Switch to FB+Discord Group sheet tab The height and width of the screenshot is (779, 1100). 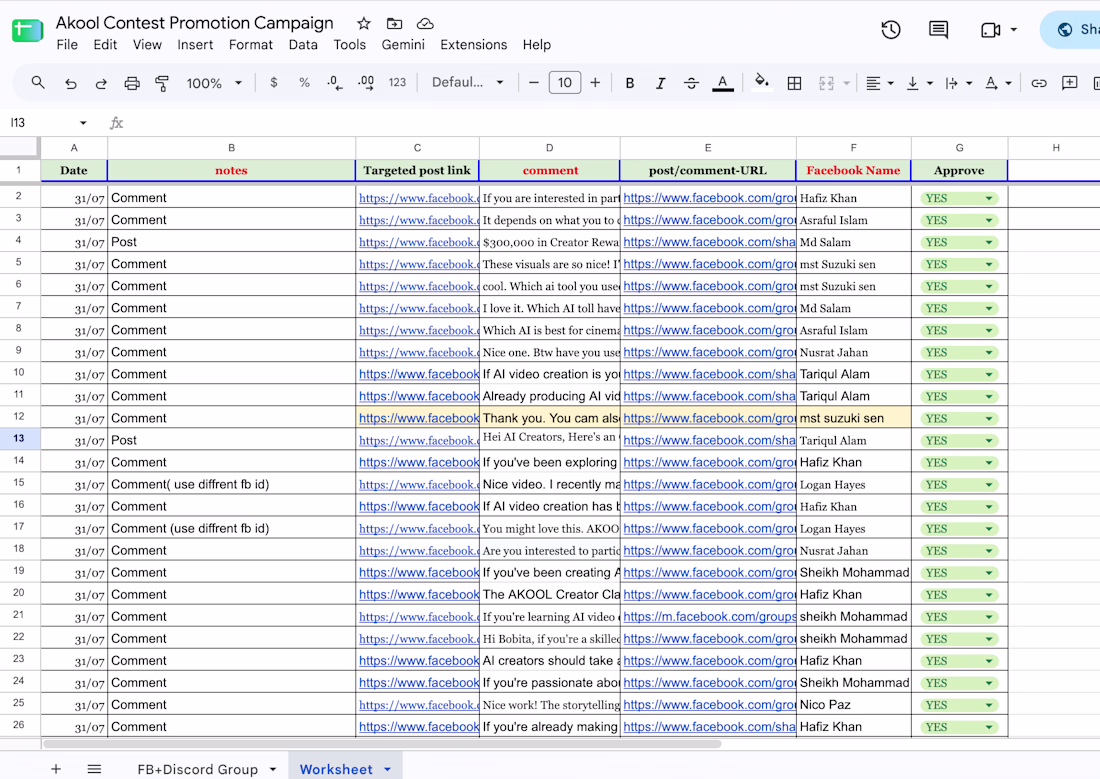pos(198,769)
